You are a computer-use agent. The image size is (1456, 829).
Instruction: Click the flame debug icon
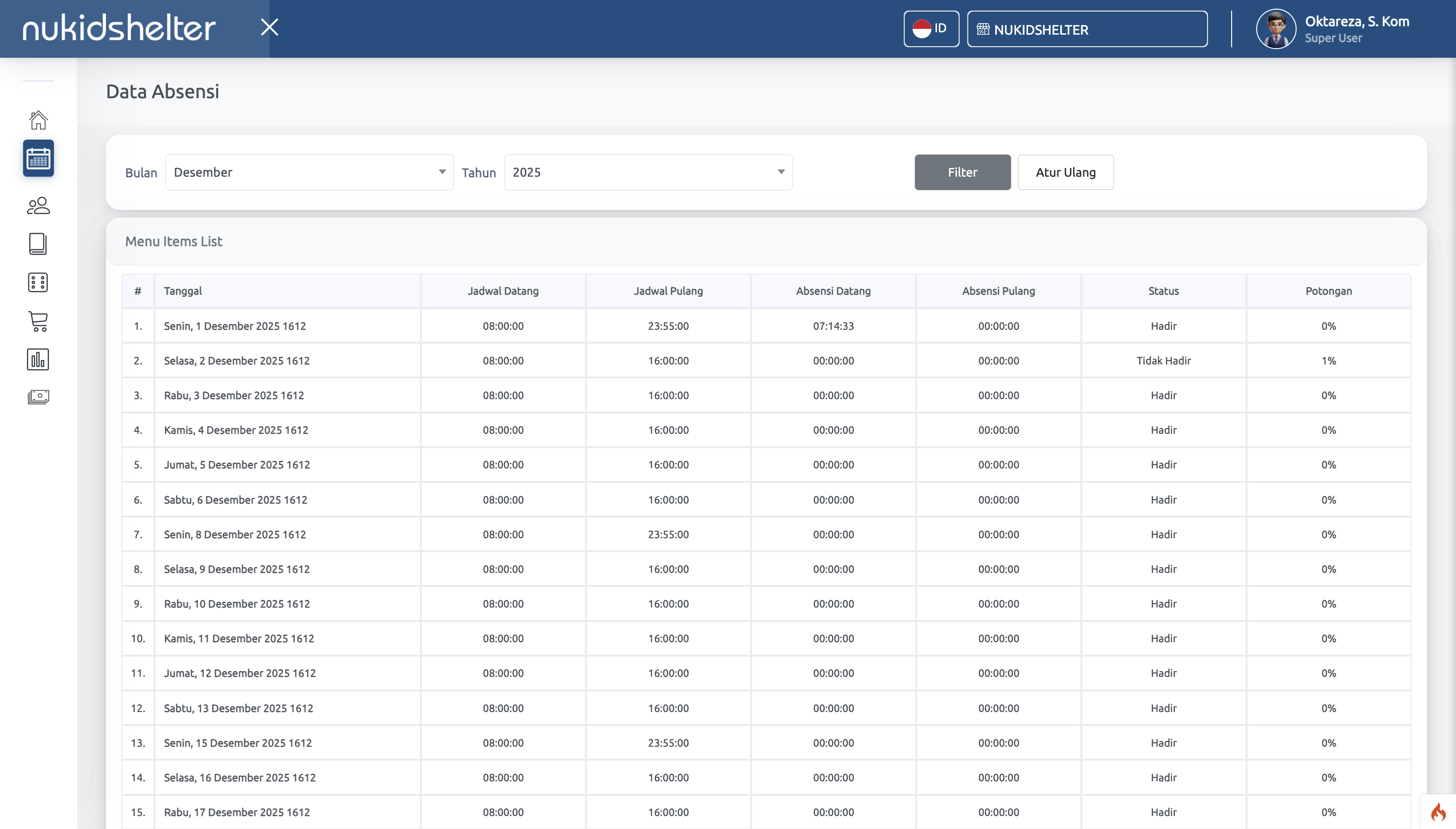1438,811
